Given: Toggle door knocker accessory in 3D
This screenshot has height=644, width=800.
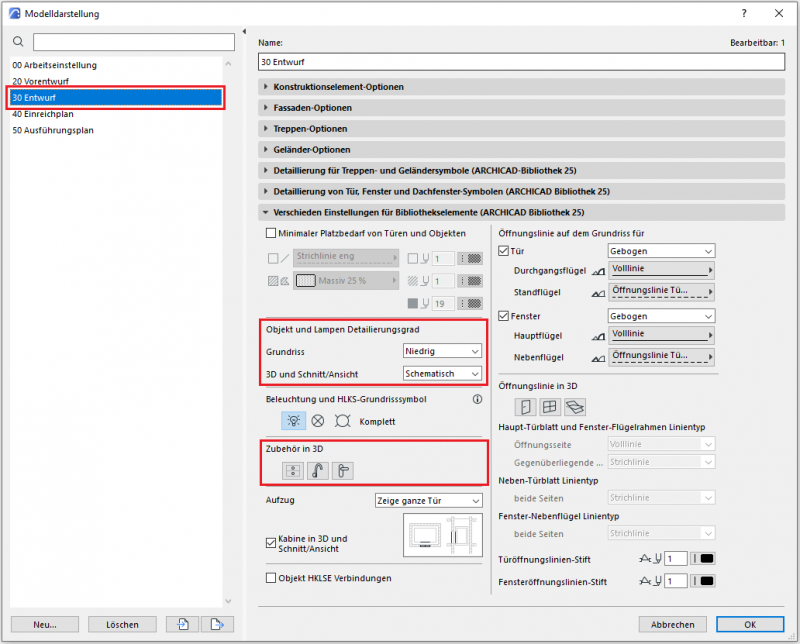Looking at the screenshot, I should 318,471.
